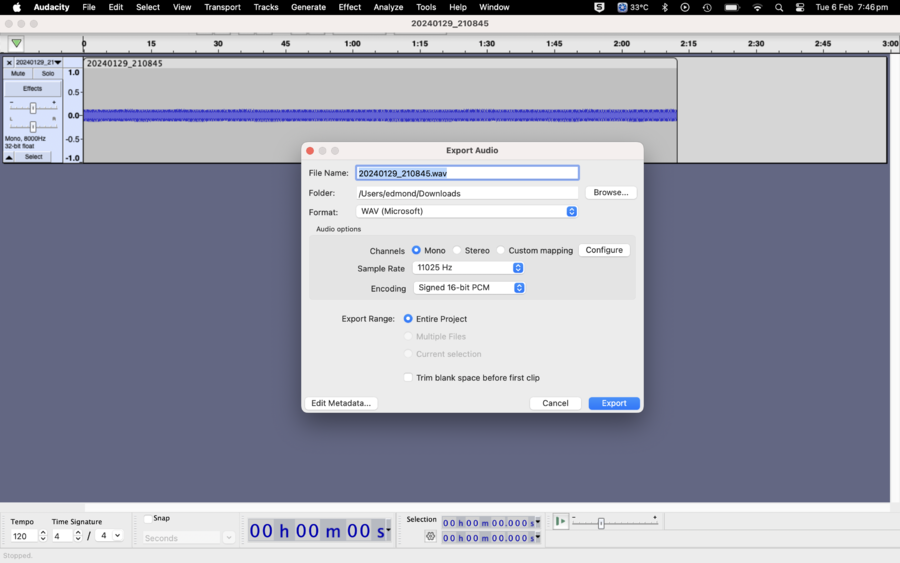This screenshot has height=563, width=900.
Task: Click the green playhead marker in timeline
Action: [16, 44]
